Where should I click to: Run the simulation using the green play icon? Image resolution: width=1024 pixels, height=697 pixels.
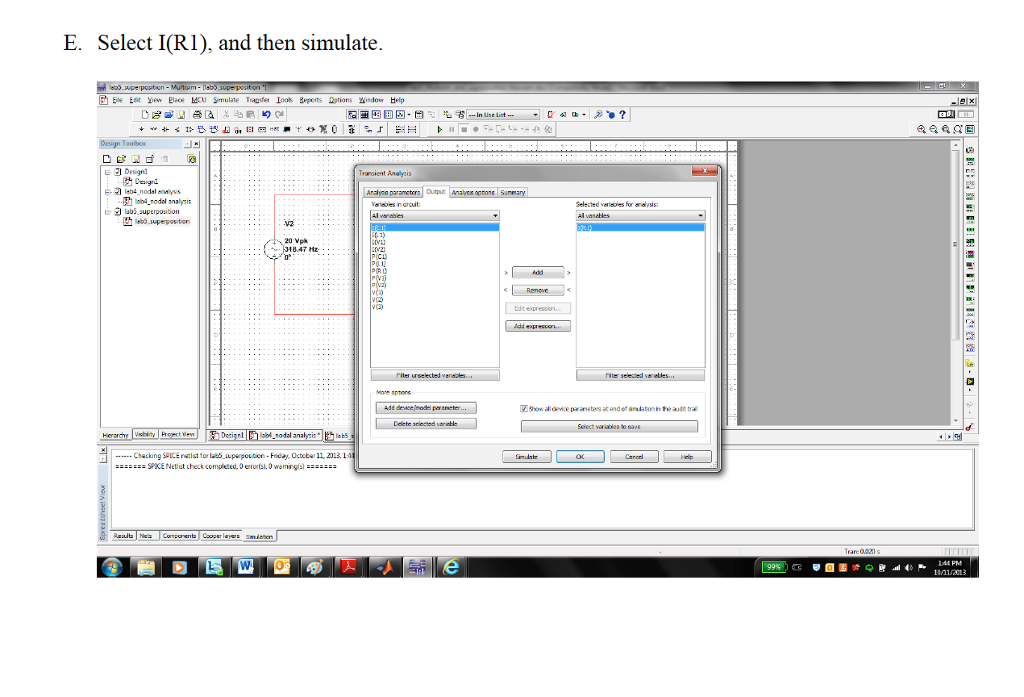440,129
